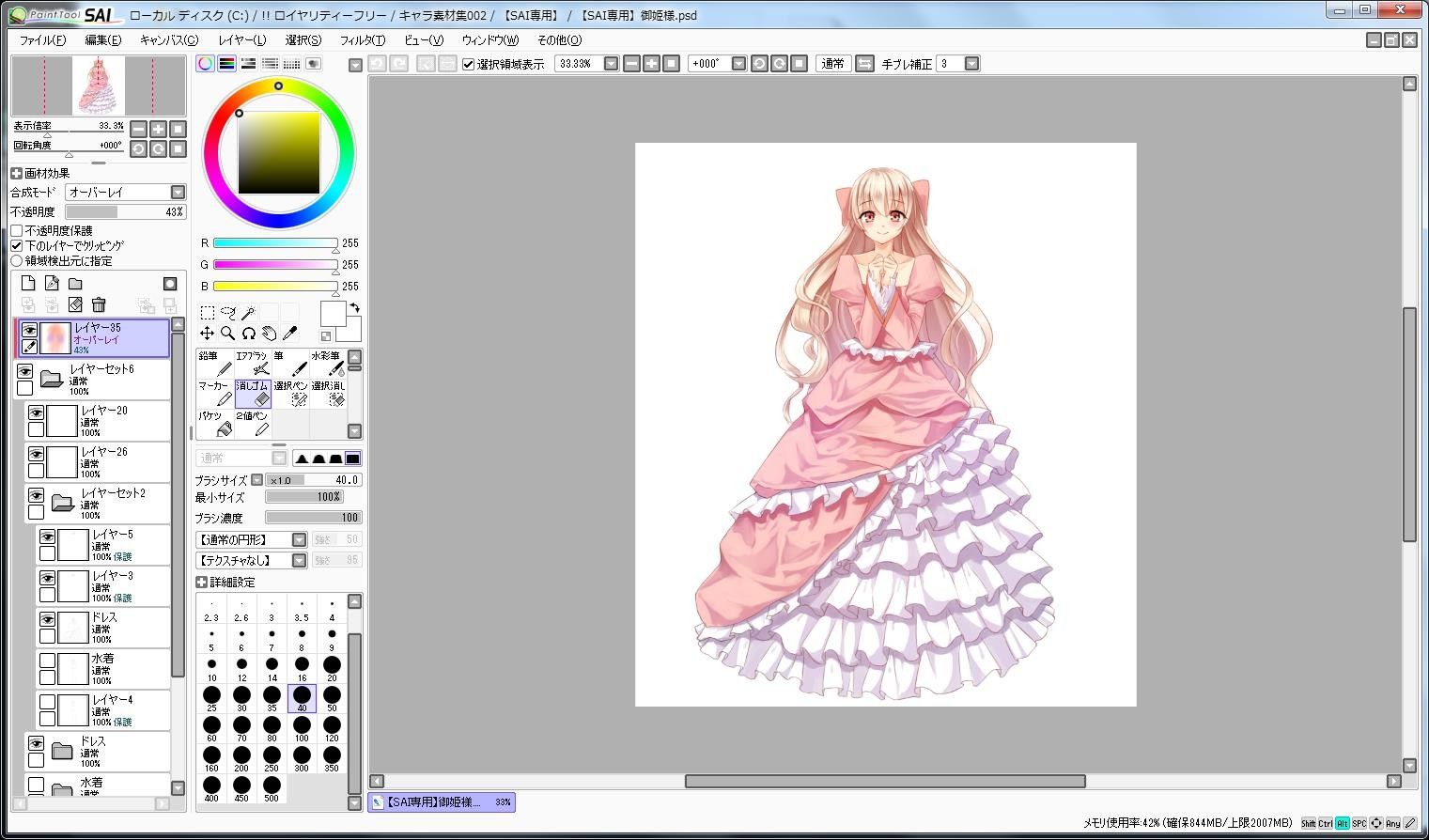The image size is (1429, 840).
Task: Show the 水着 layer via eye box
Action: tap(47, 661)
